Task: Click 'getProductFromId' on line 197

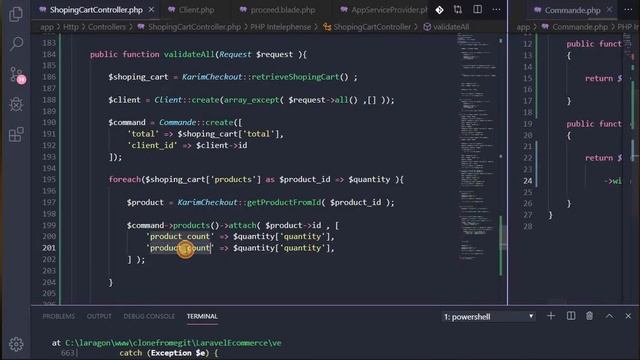Action: point(284,202)
